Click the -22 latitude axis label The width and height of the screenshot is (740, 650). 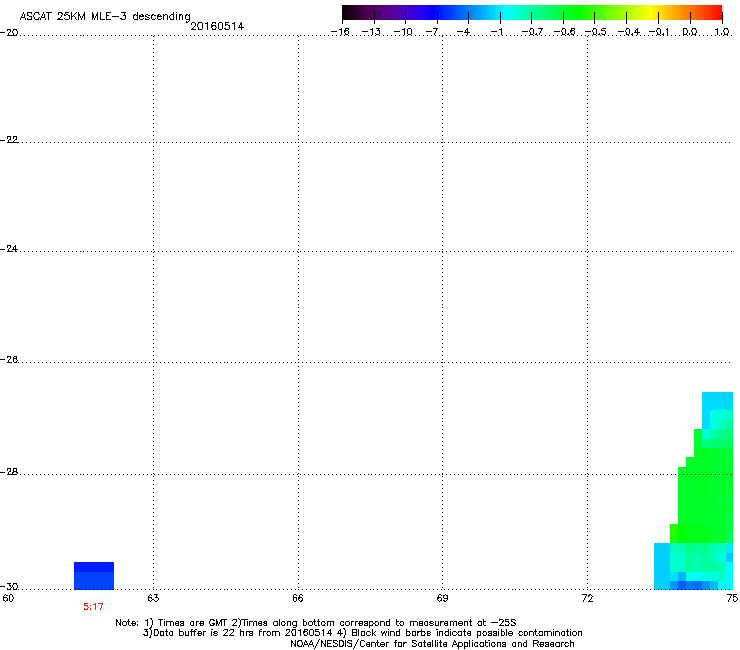pos(9,140)
